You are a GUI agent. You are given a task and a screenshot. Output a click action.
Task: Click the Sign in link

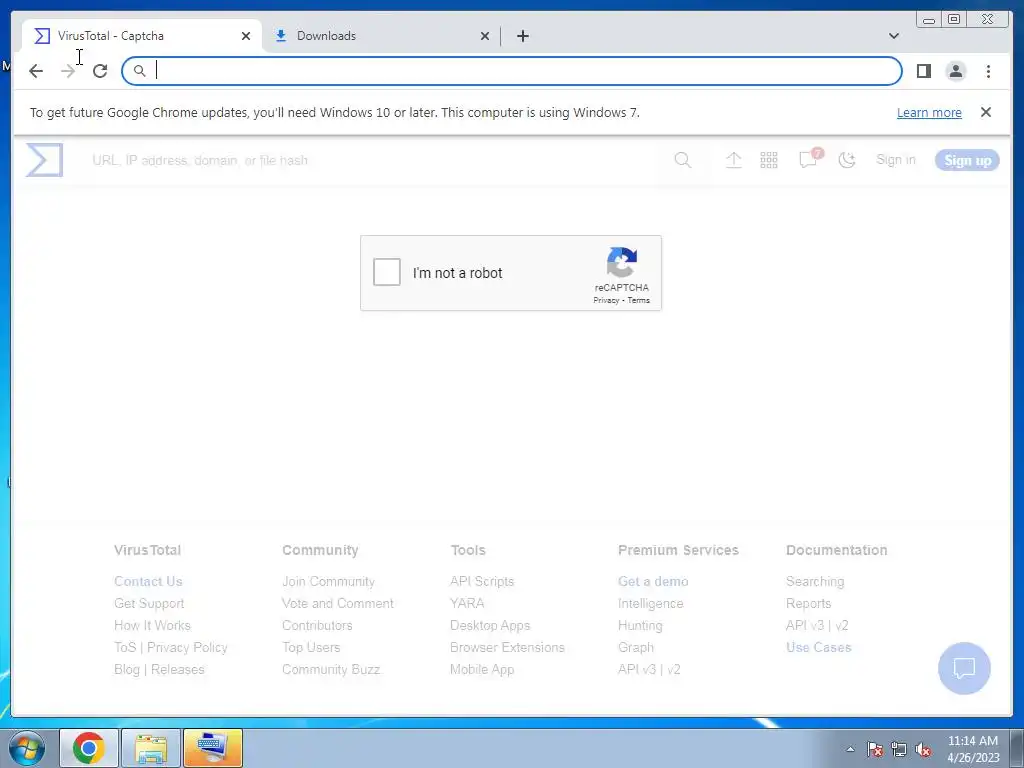[x=895, y=160]
